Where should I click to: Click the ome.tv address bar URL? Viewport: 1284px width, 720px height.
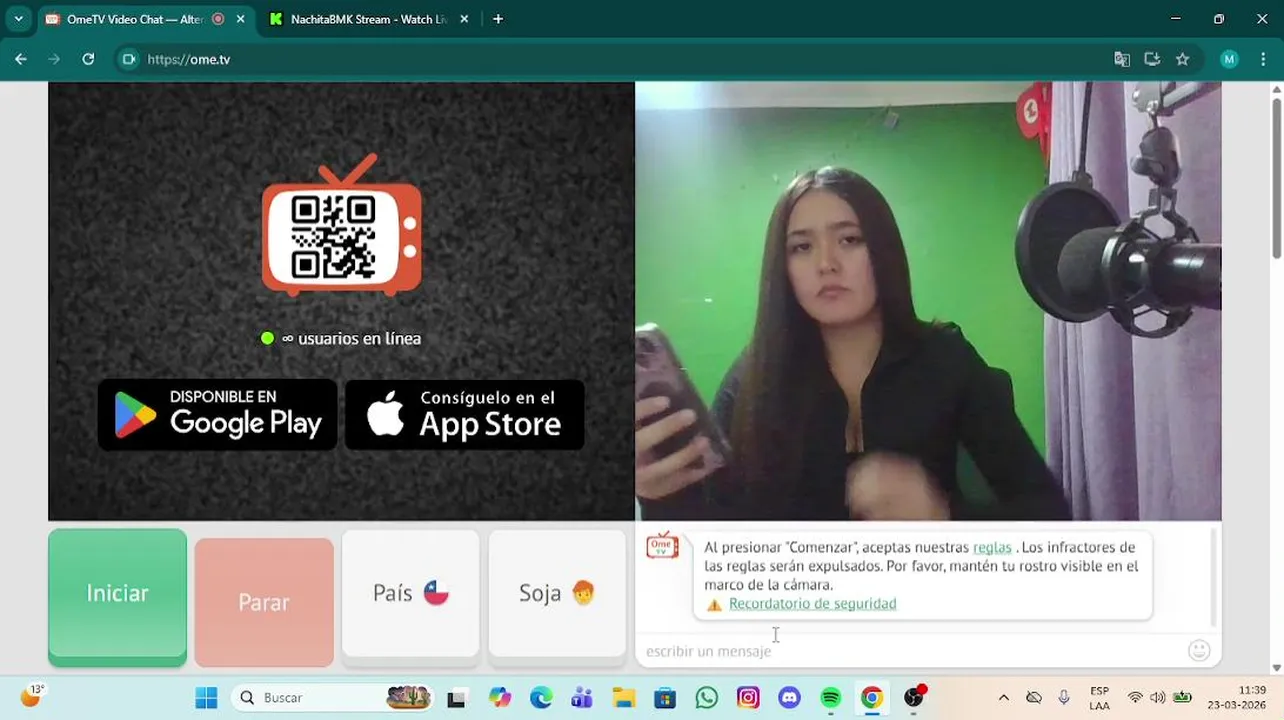click(189, 59)
